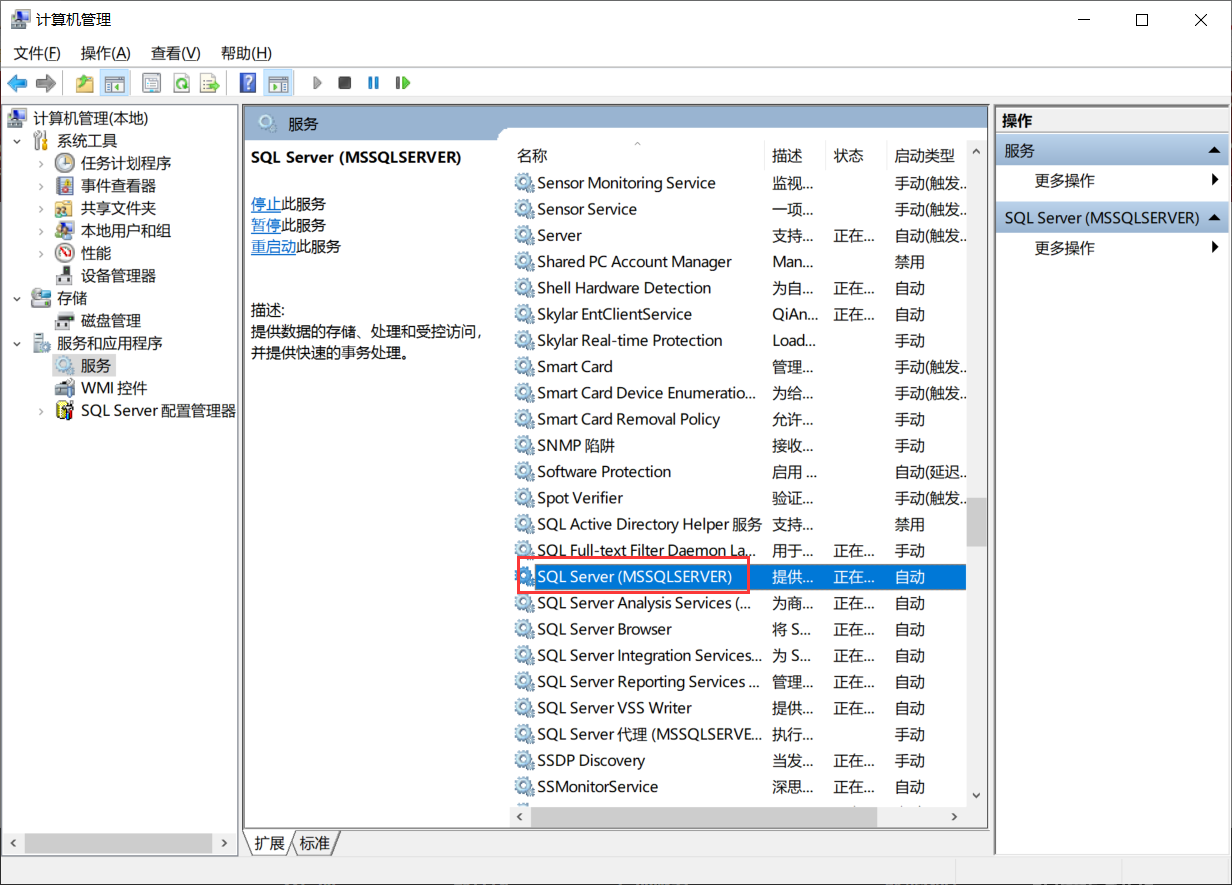Screen dimensions: 1232x885
Task: Collapse the 系统工具 tree node
Action: (x=17, y=141)
